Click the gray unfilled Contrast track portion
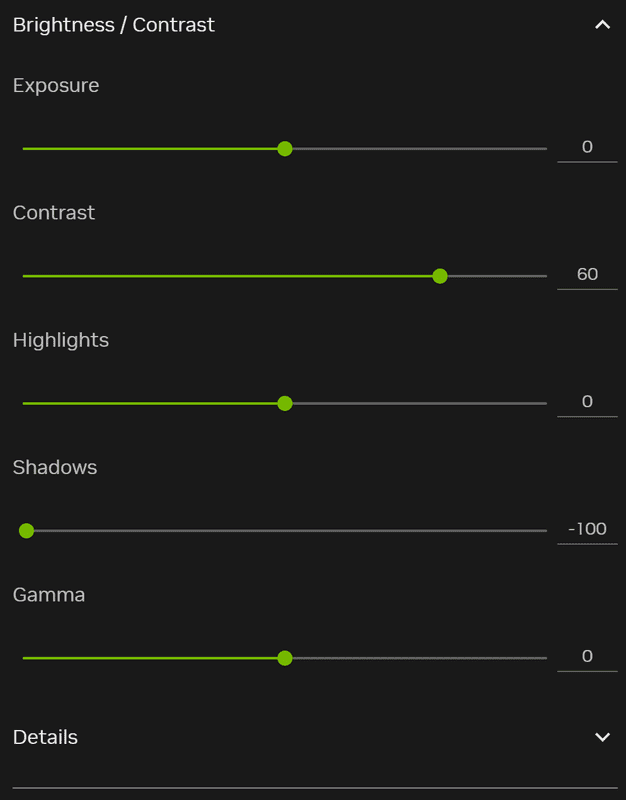This screenshot has height=800, width=626. 496,276
